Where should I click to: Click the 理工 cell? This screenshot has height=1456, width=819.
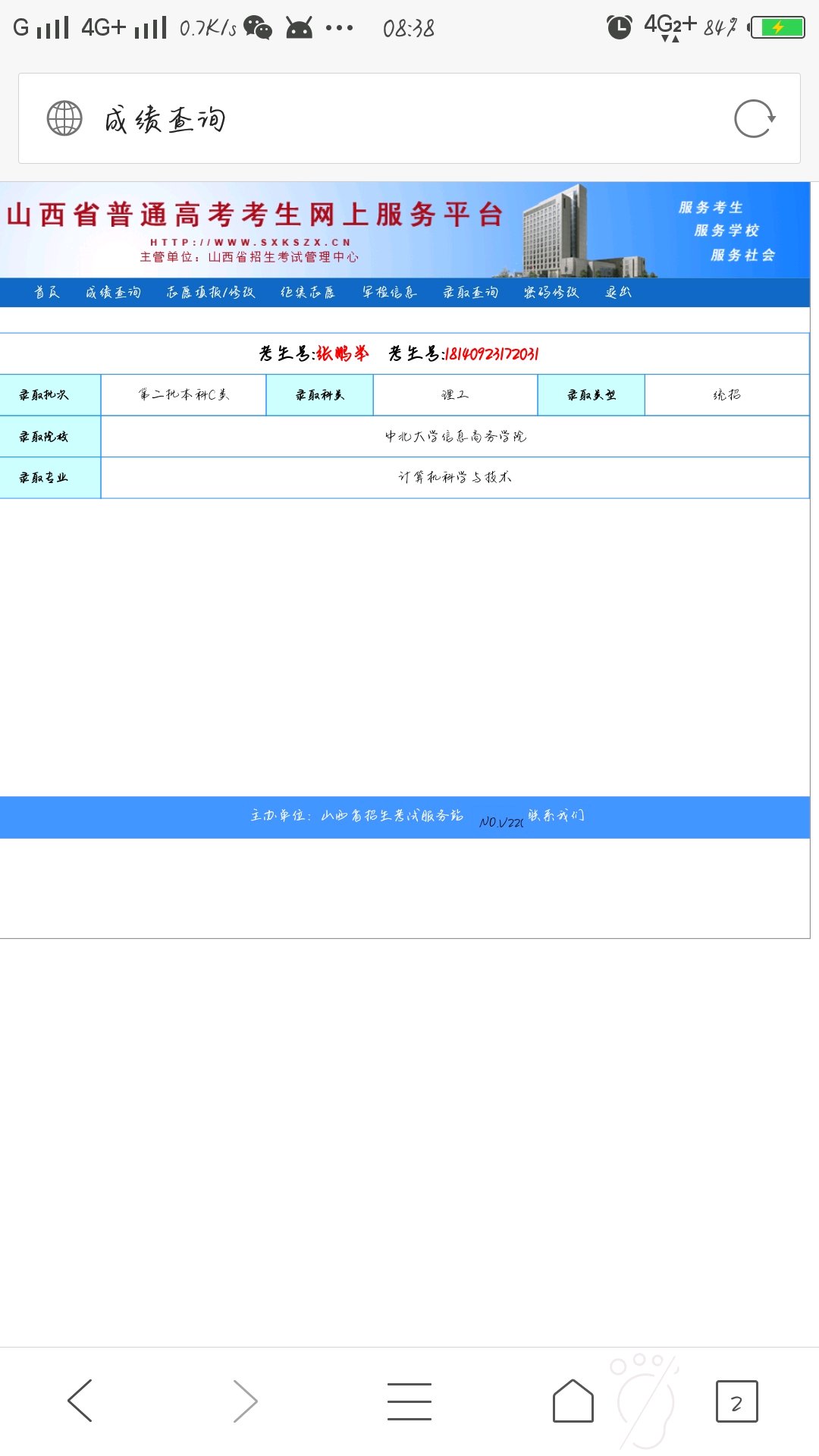455,394
